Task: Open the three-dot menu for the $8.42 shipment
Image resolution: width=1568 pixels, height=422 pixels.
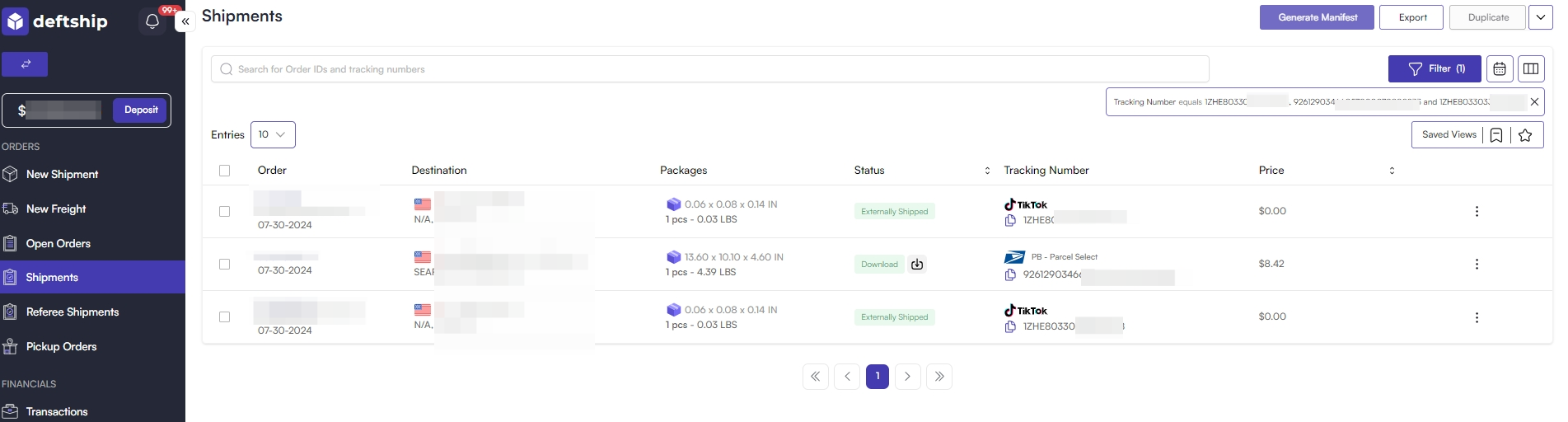Action: coord(1477,265)
